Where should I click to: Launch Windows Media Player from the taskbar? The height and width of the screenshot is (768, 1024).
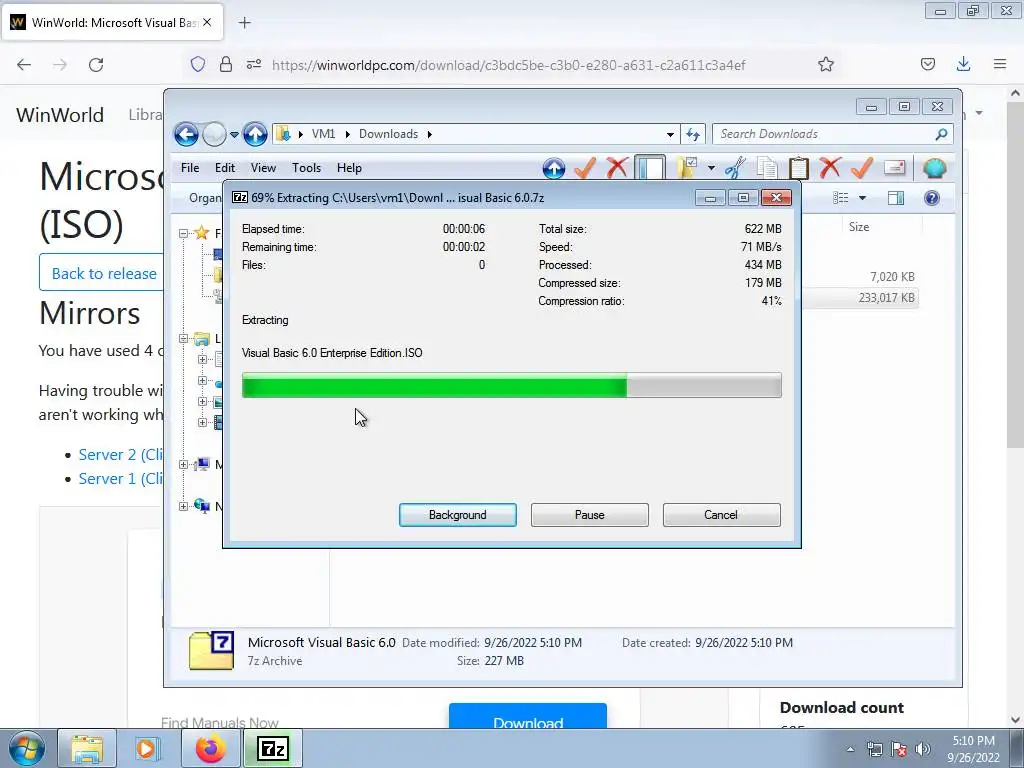click(148, 748)
